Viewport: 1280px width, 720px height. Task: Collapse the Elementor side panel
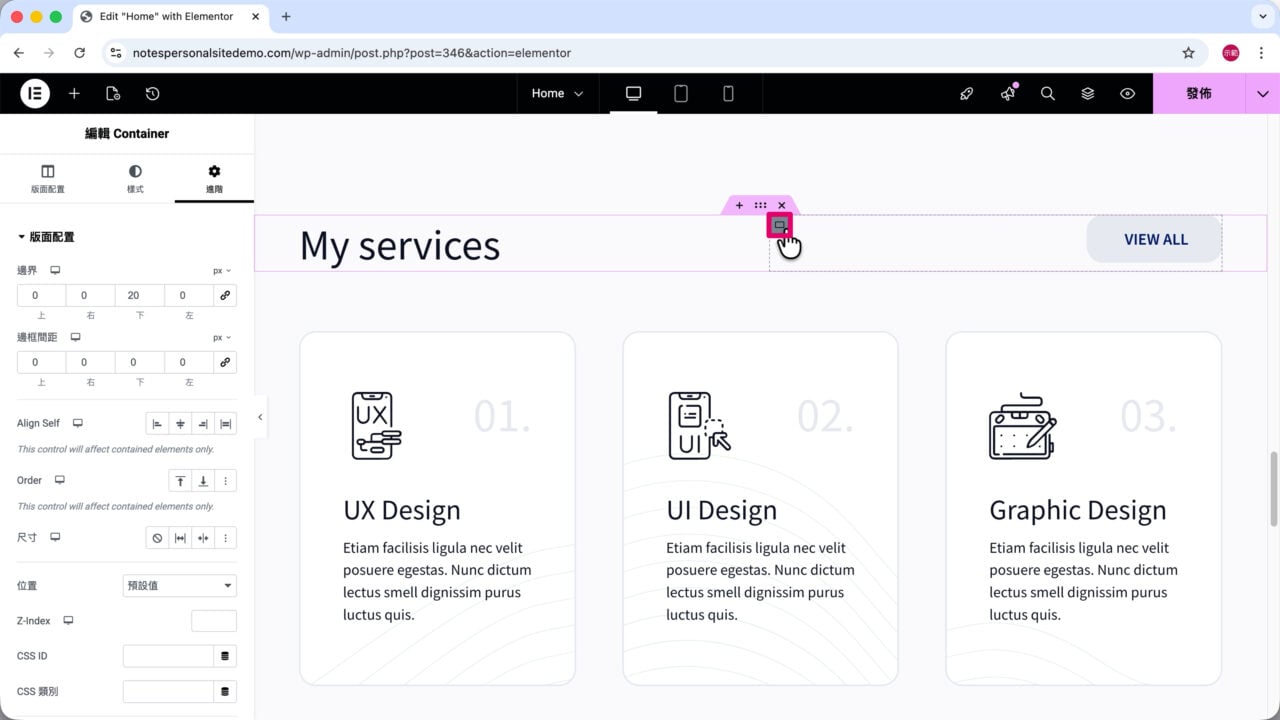click(260, 417)
